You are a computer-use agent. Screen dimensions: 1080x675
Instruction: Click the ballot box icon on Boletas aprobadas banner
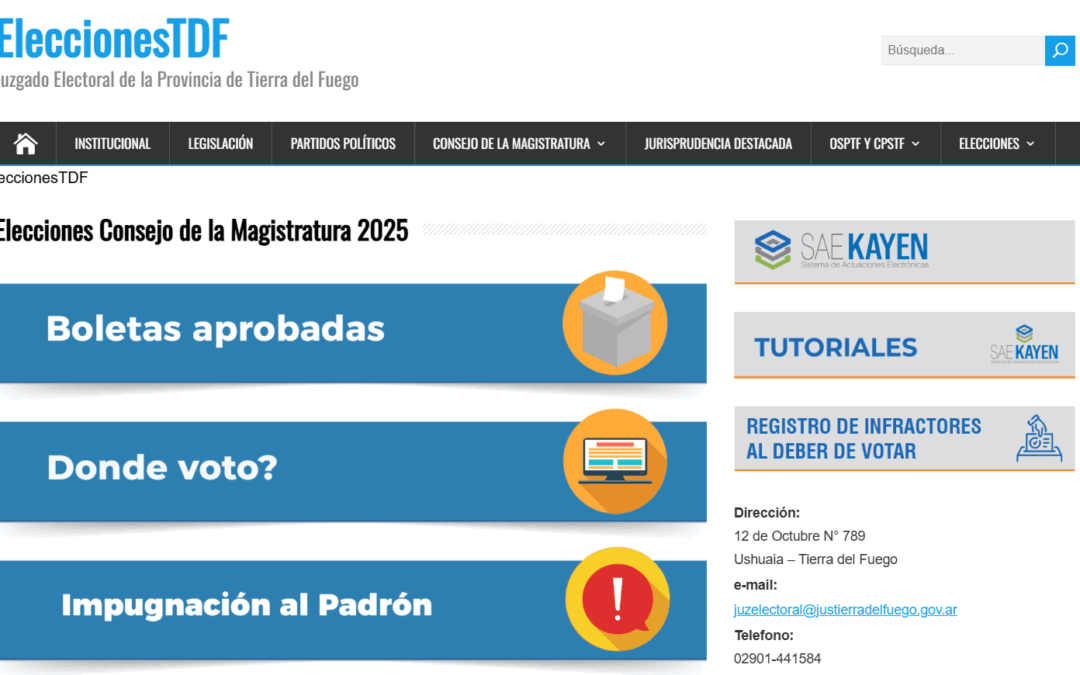[615, 323]
